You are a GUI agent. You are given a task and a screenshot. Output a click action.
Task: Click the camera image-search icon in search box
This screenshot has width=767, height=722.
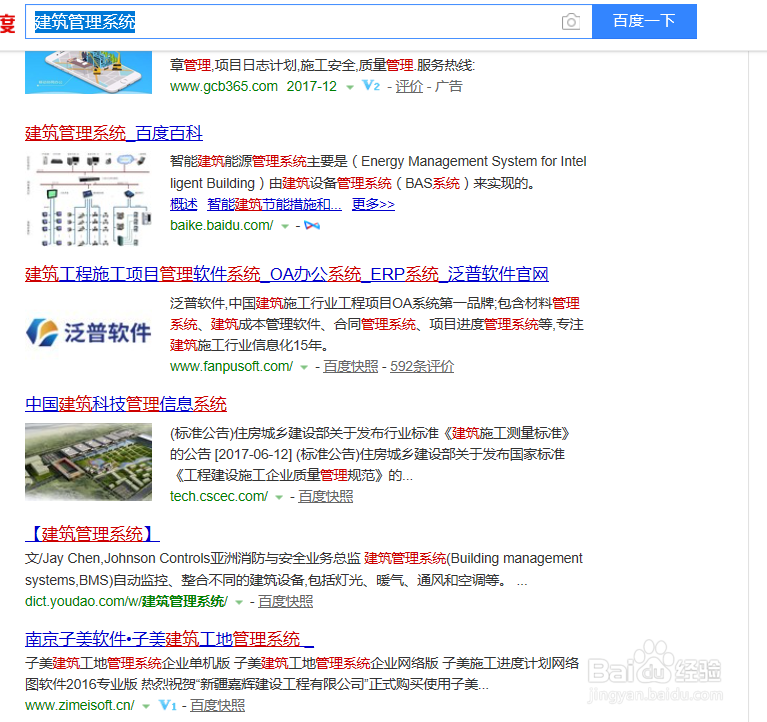[570, 22]
